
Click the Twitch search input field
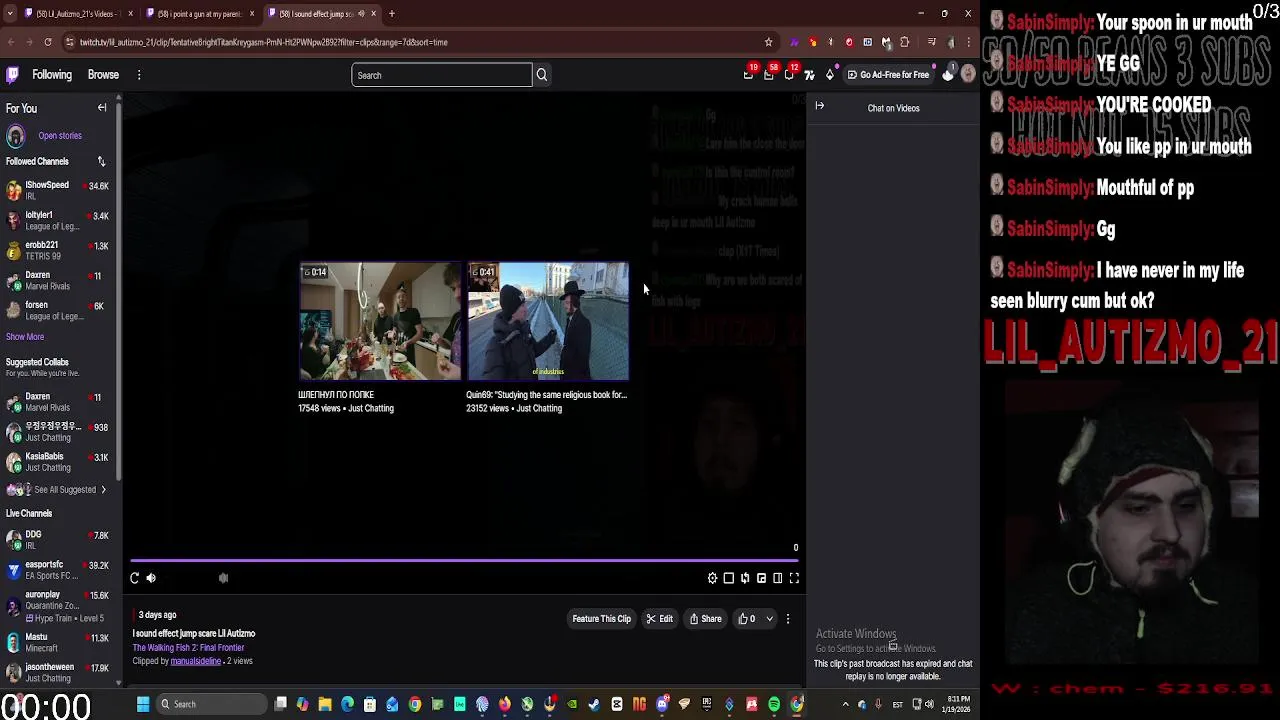point(441,75)
